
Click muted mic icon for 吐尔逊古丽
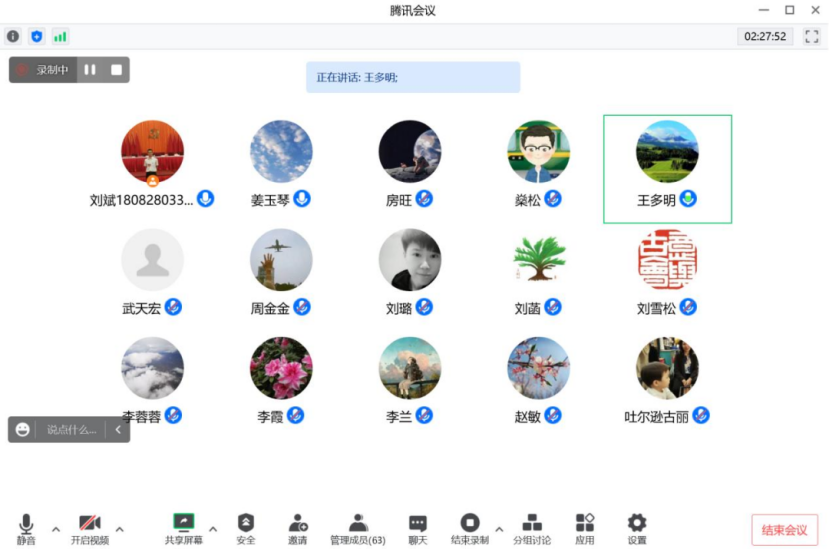pos(701,416)
